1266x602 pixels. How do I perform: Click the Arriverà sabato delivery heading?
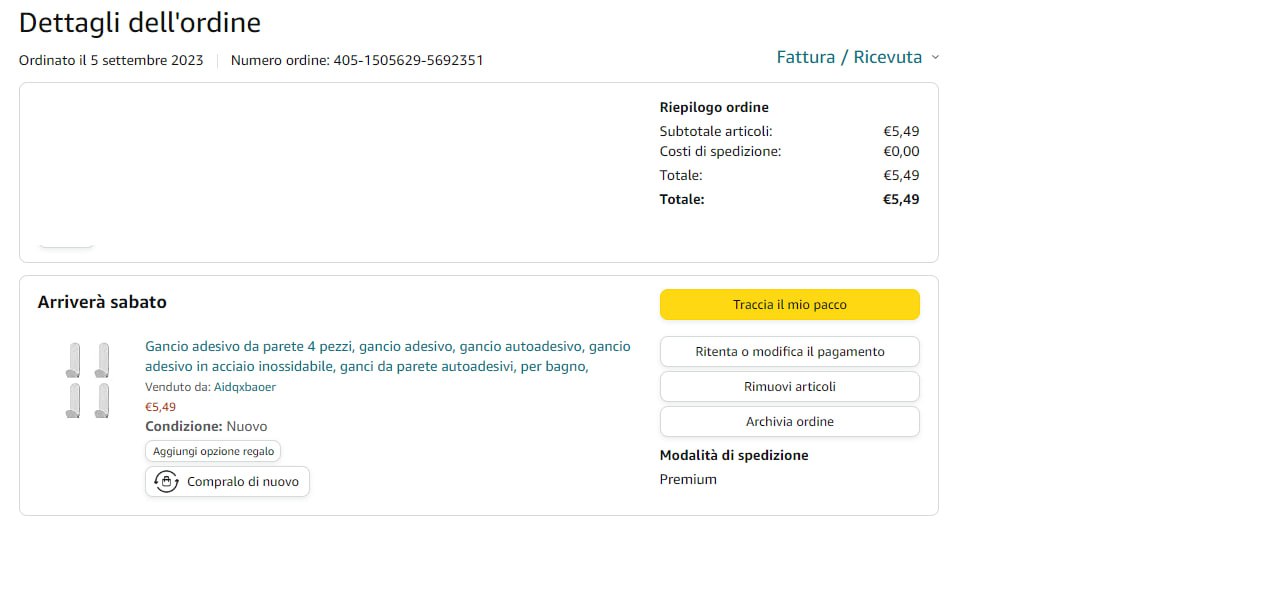tap(102, 302)
